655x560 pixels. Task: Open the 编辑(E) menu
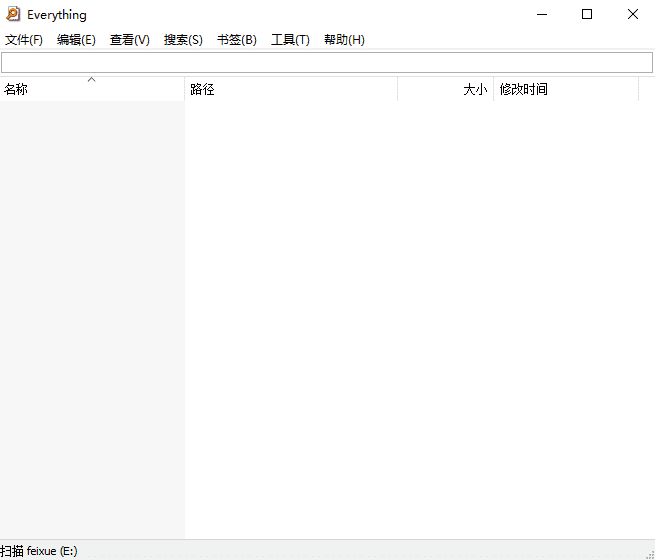pyautogui.click(x=76, y=40)
